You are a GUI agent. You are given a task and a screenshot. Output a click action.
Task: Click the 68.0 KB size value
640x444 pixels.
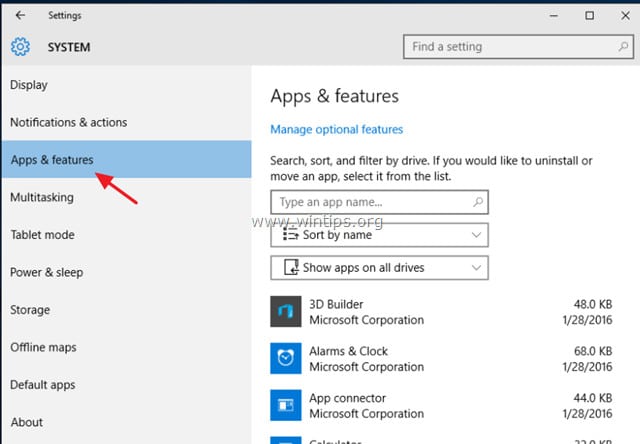593,351
